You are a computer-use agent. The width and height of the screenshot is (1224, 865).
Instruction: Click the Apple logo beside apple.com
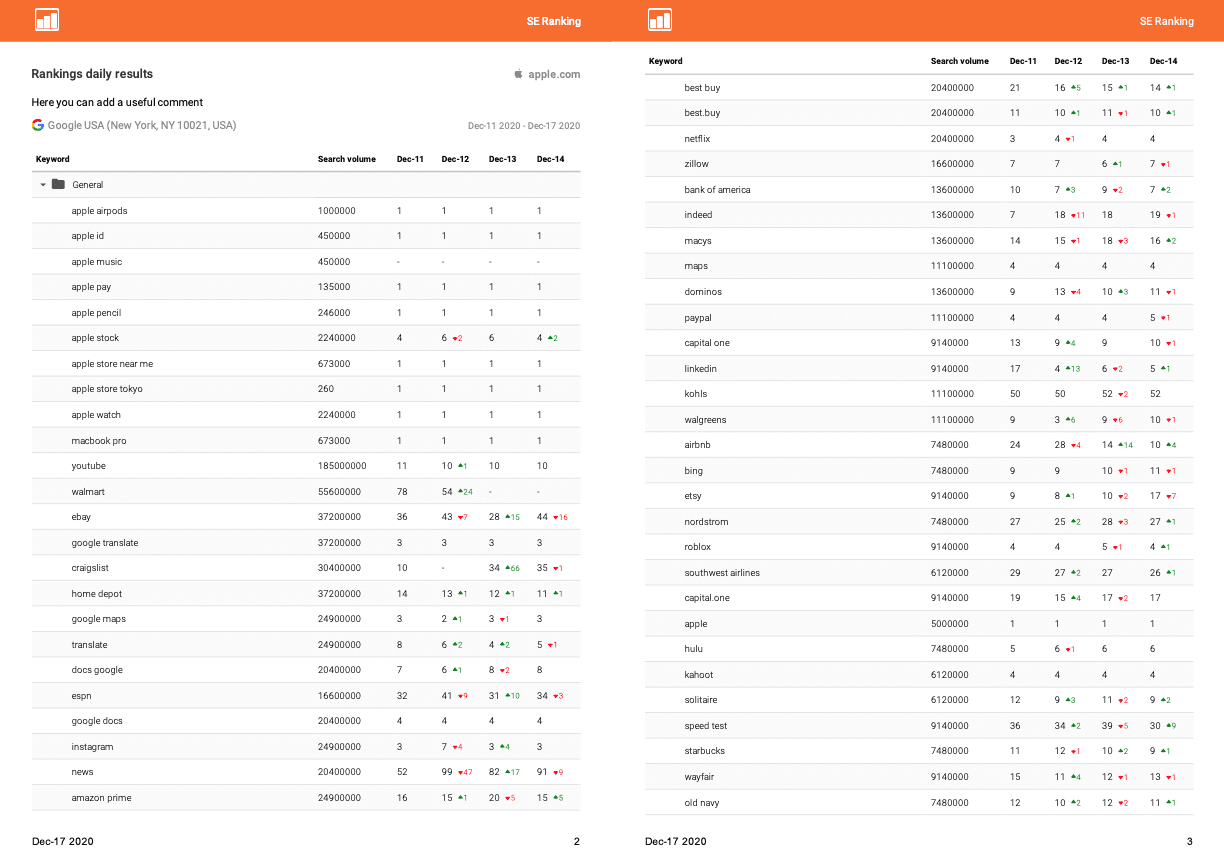click(x=518, y=74)
